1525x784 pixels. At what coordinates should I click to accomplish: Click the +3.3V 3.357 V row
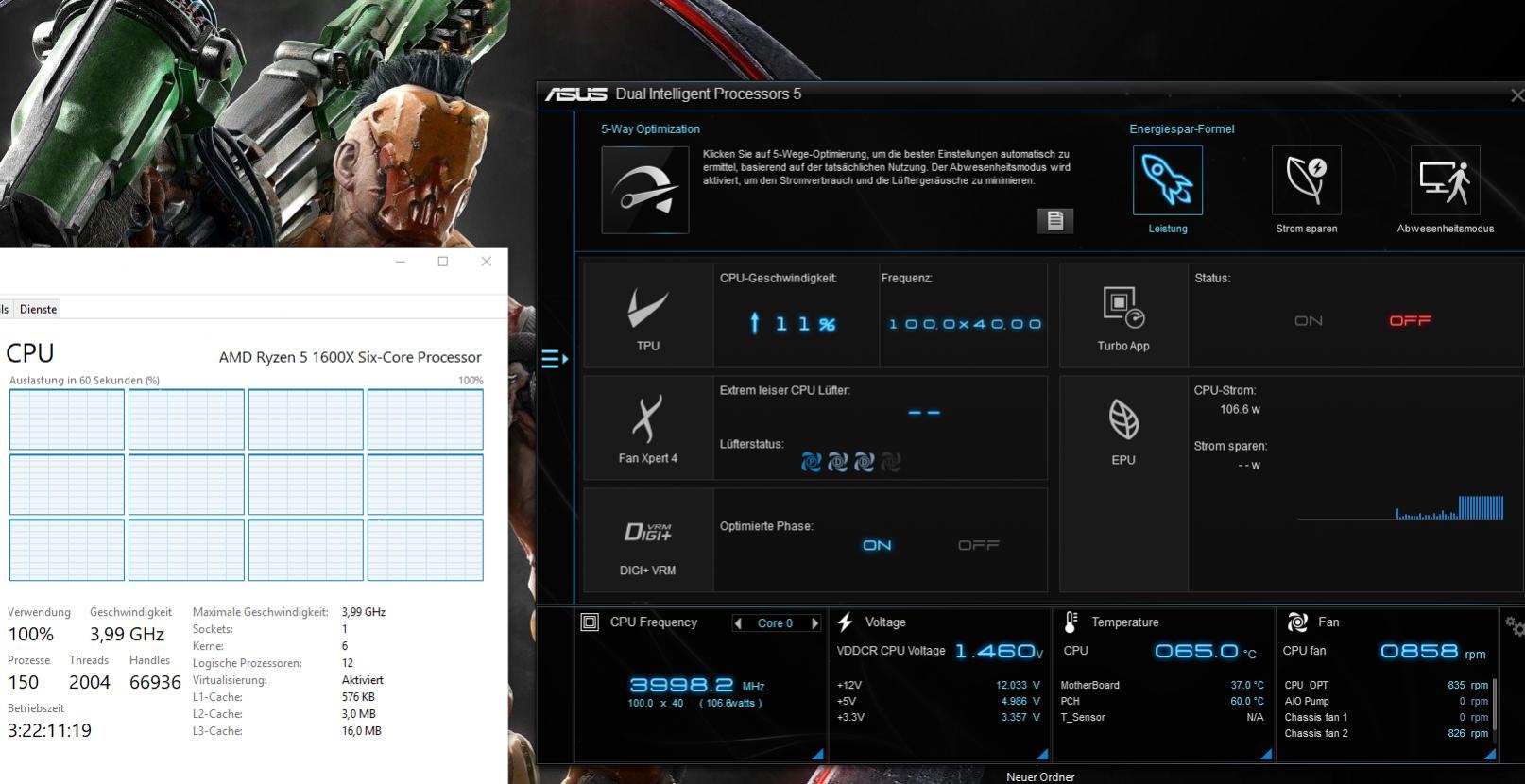[938, 718]
